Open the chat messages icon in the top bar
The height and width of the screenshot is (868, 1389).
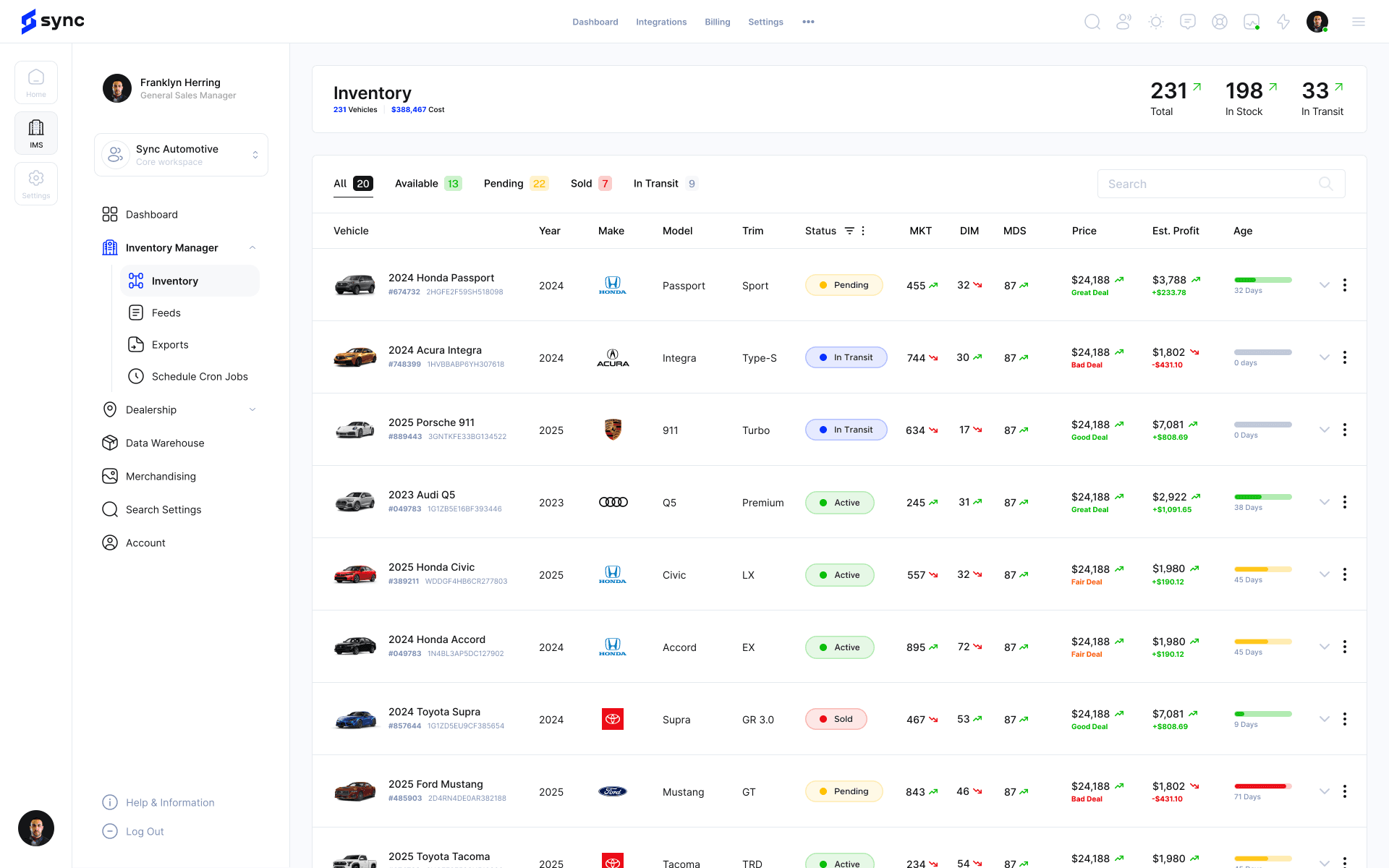(x=1188, y=22)
